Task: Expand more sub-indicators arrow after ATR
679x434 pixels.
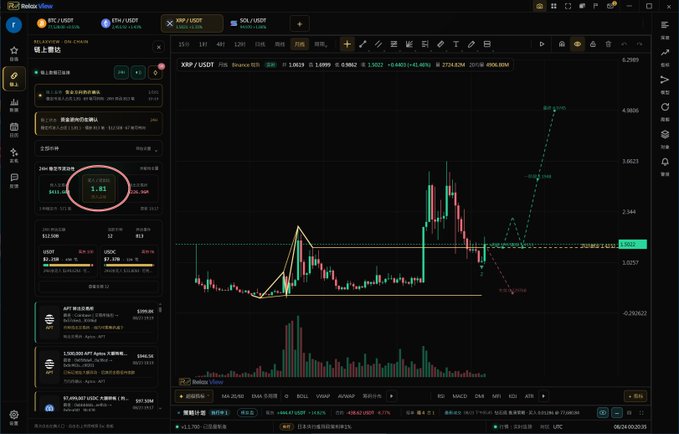Action: 543,396
